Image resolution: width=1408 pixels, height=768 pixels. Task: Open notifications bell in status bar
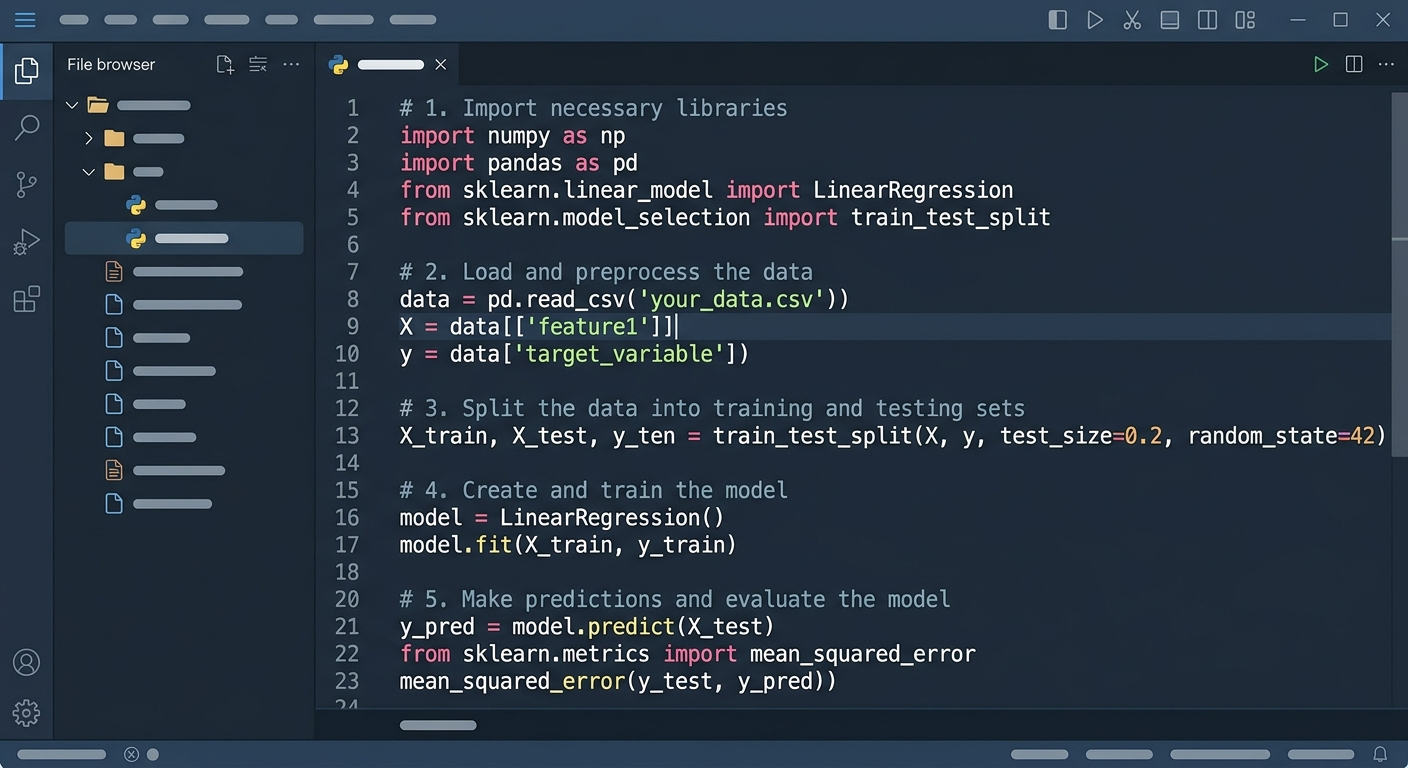pos(1380,754)
